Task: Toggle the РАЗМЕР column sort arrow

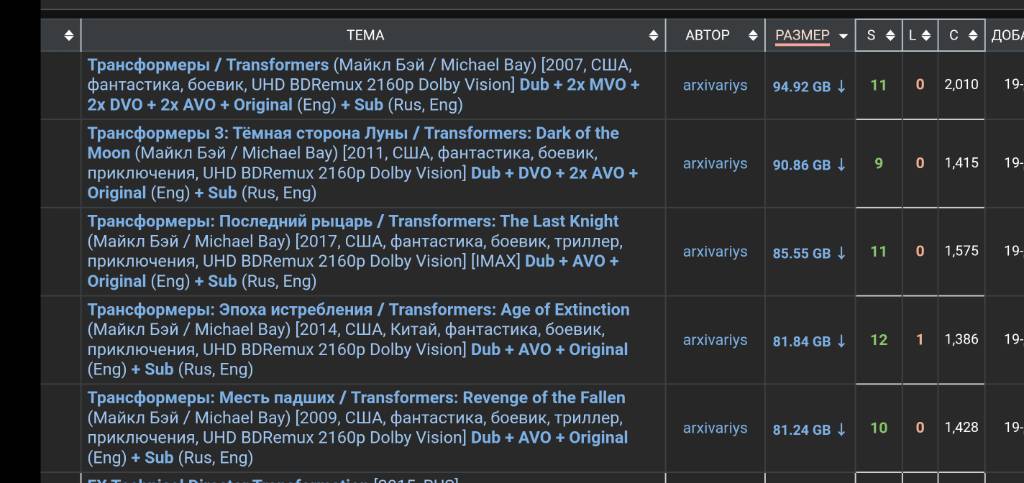Action: pyautogui.click(x=843, y=36)
